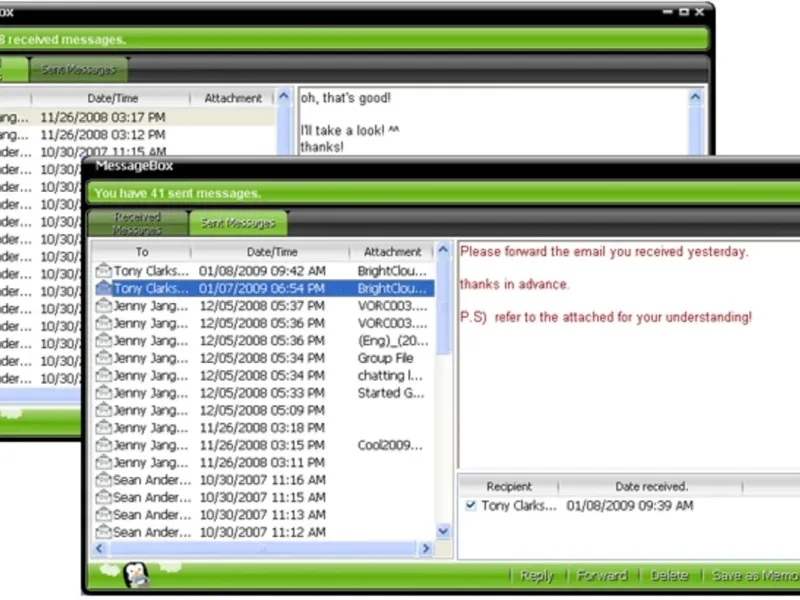
Task: Minimize the back MessageBox window
Action: [x=667, y=12]
